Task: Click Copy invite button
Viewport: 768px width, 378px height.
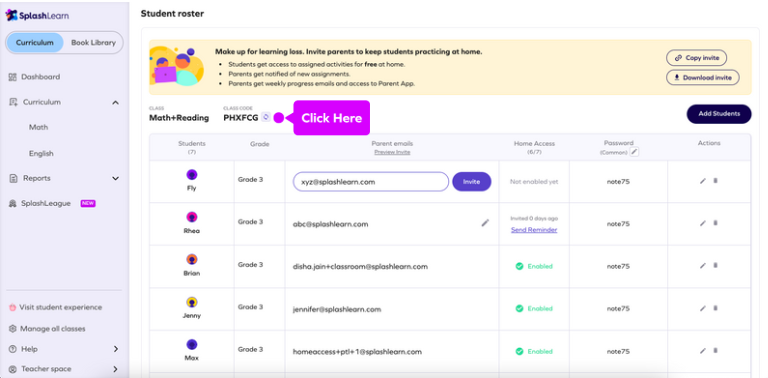Action: pyautogui.click(x=696, y=58)
